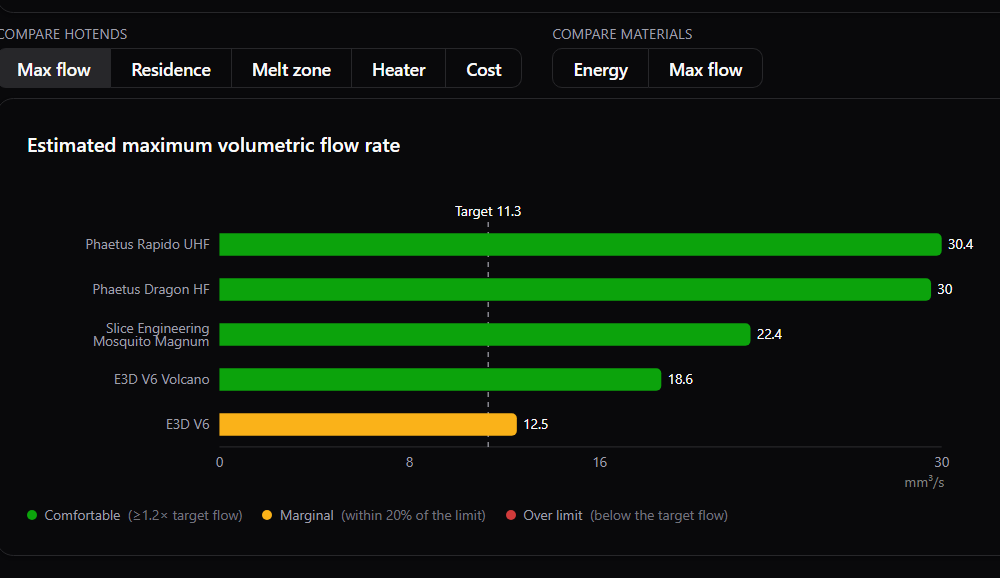Click the Phaetus Rapido UHF green bar
Screen dimensions: 1000x578
point(580,244)
